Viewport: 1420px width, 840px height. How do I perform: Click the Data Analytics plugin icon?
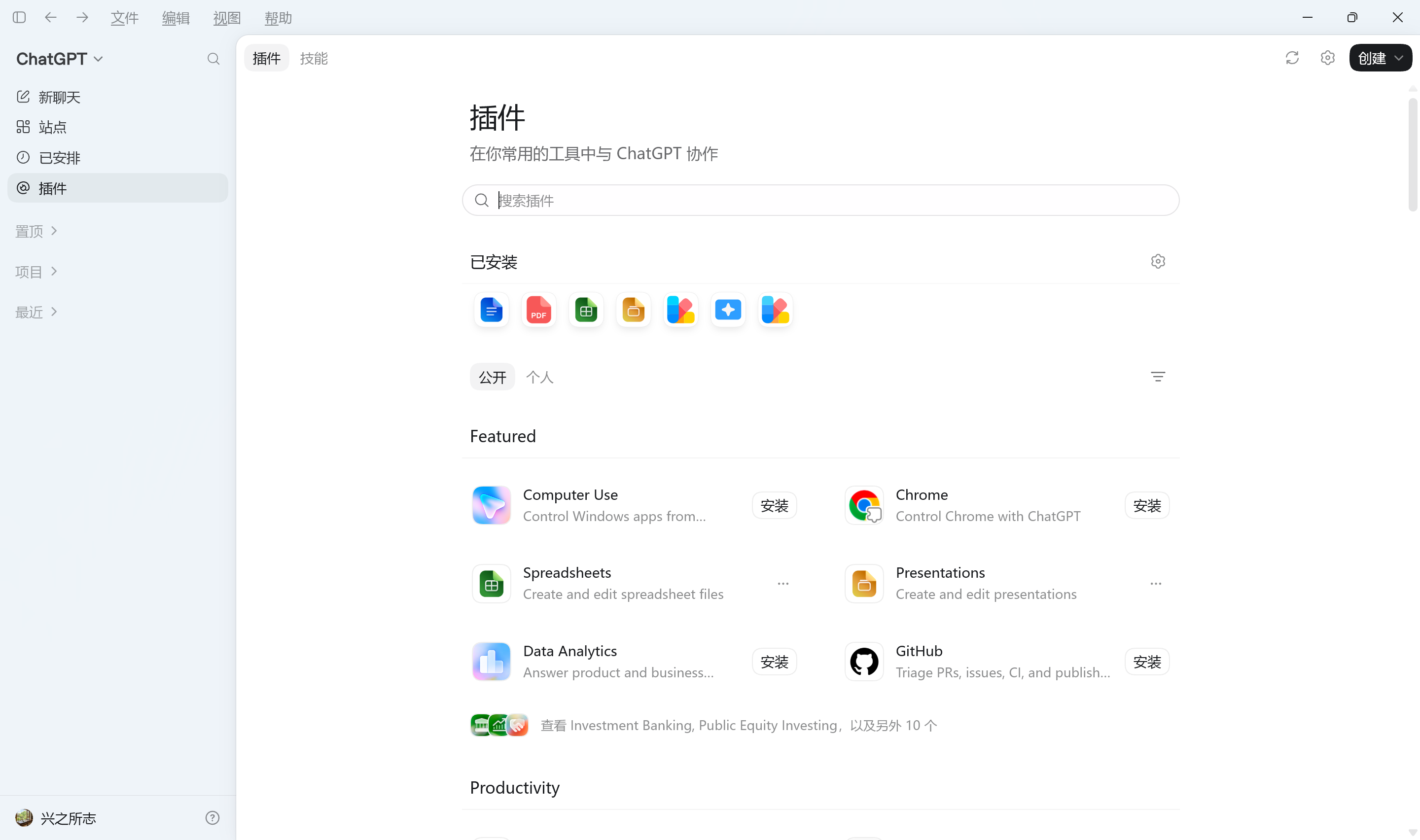491,661
